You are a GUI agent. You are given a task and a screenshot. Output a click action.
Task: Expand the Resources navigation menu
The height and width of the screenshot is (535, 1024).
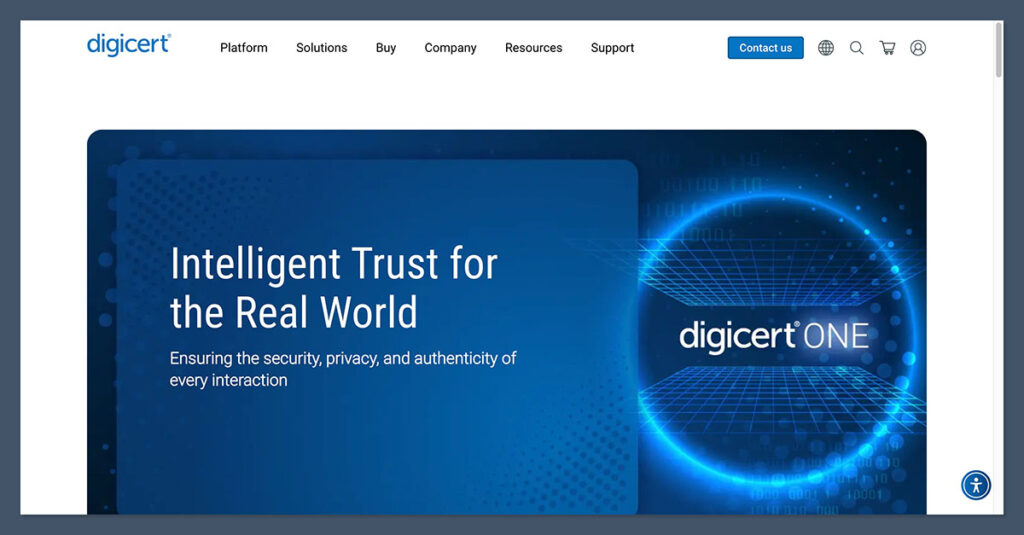pos(533,48)
